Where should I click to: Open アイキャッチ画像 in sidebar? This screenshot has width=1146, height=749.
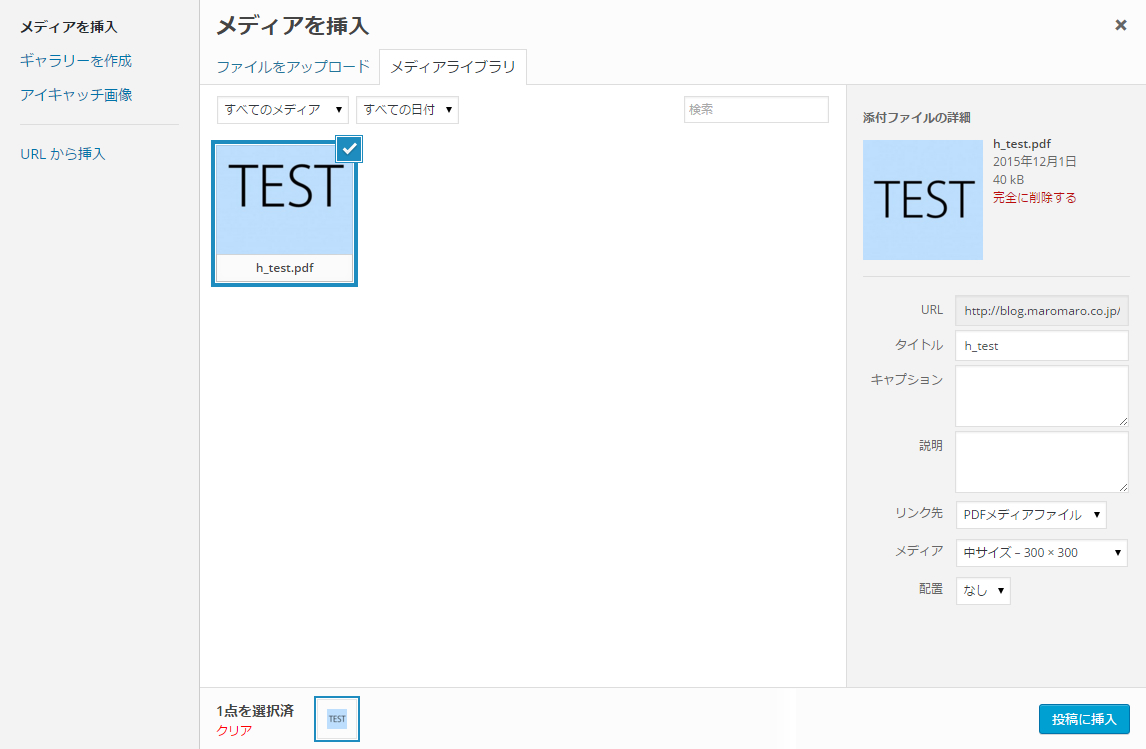(x=76, y=95)
